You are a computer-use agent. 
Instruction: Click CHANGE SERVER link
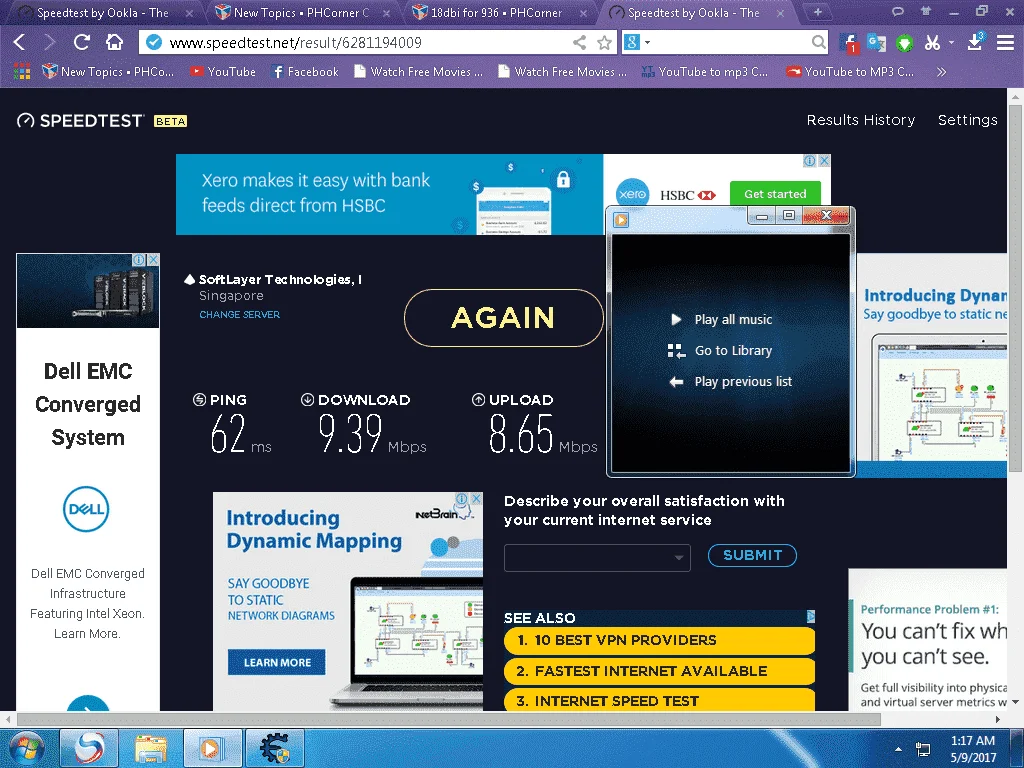pos(240,315)
